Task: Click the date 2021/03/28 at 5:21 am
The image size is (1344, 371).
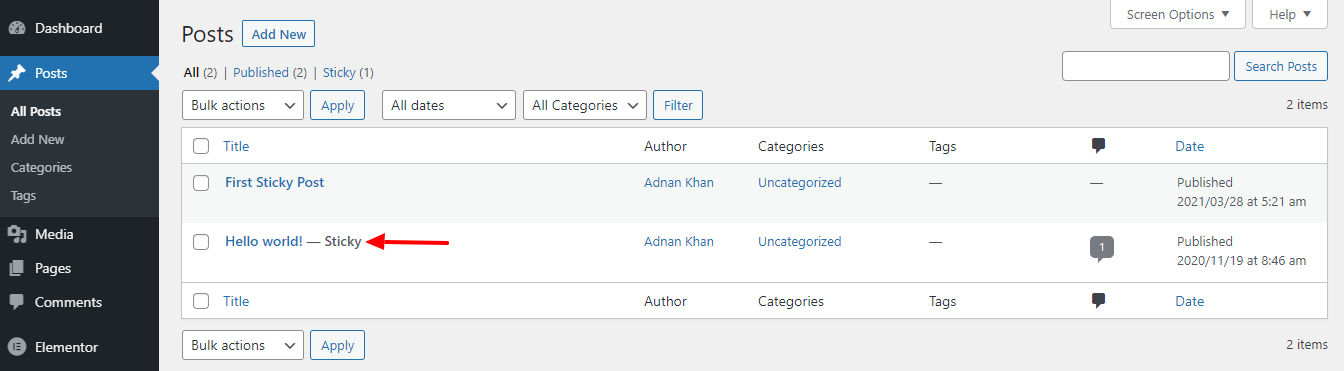Action: (x=1241, y=201)
